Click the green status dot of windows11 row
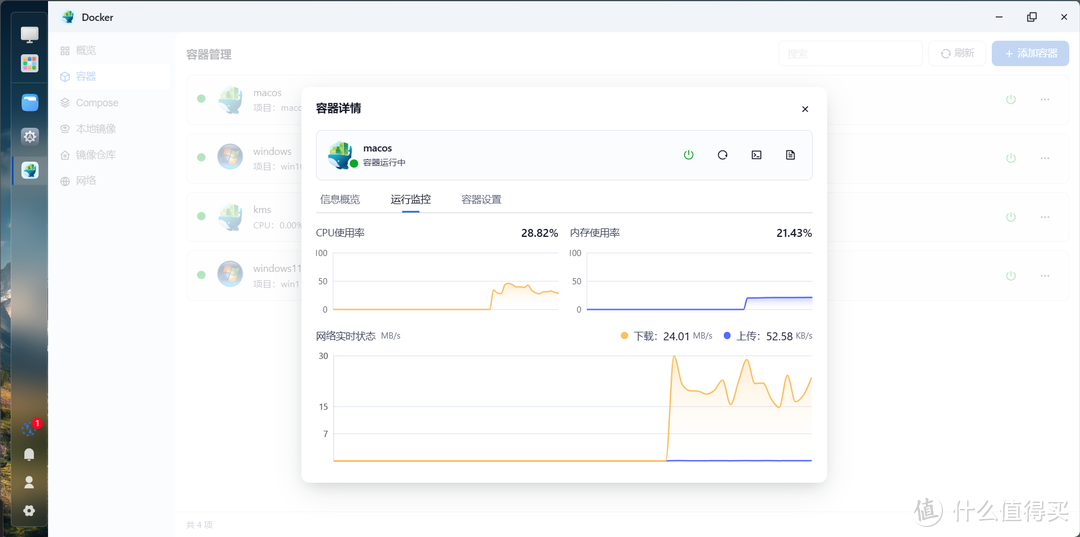This screenshot has width=1080, height=537. pos(201,275)
